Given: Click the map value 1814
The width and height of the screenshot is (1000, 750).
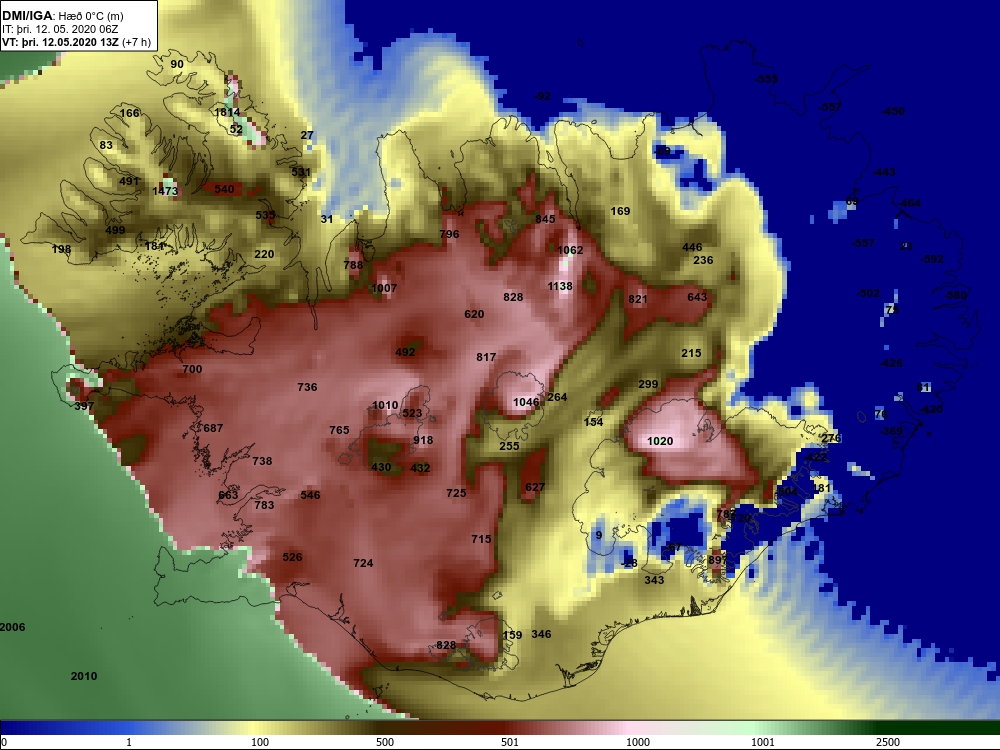Looking at the screenshot, I should [227, 112].
